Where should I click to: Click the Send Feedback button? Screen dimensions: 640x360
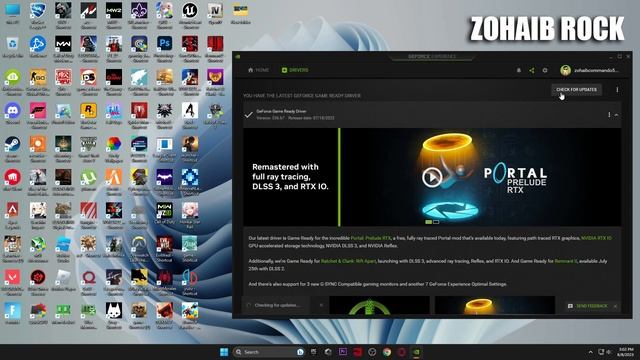click(588, 306)
